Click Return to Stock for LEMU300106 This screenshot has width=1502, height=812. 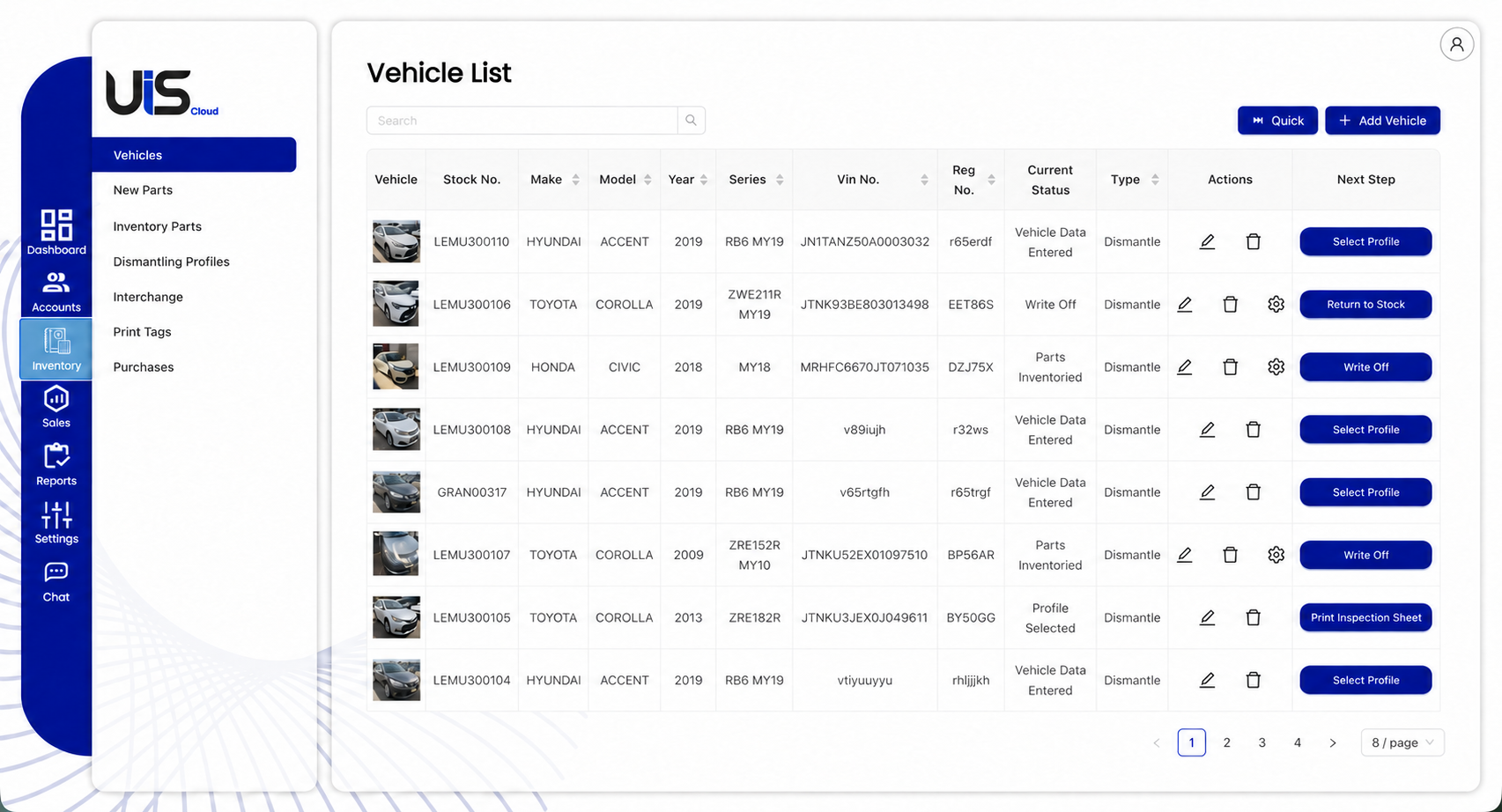click(1365, 305)
